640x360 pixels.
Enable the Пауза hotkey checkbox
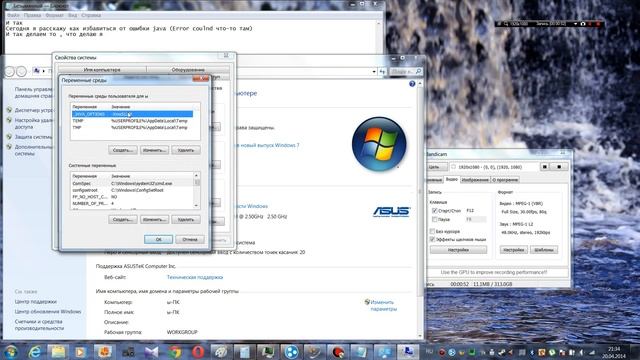click(434, 220)
